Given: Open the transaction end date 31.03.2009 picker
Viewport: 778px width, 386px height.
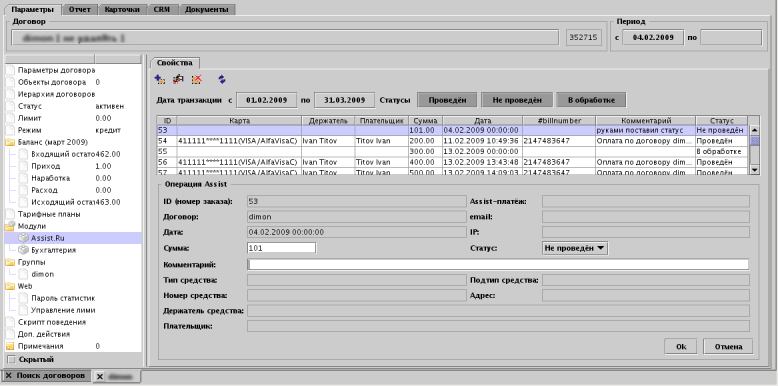Looking at the screenshot, I should point(344,100).
